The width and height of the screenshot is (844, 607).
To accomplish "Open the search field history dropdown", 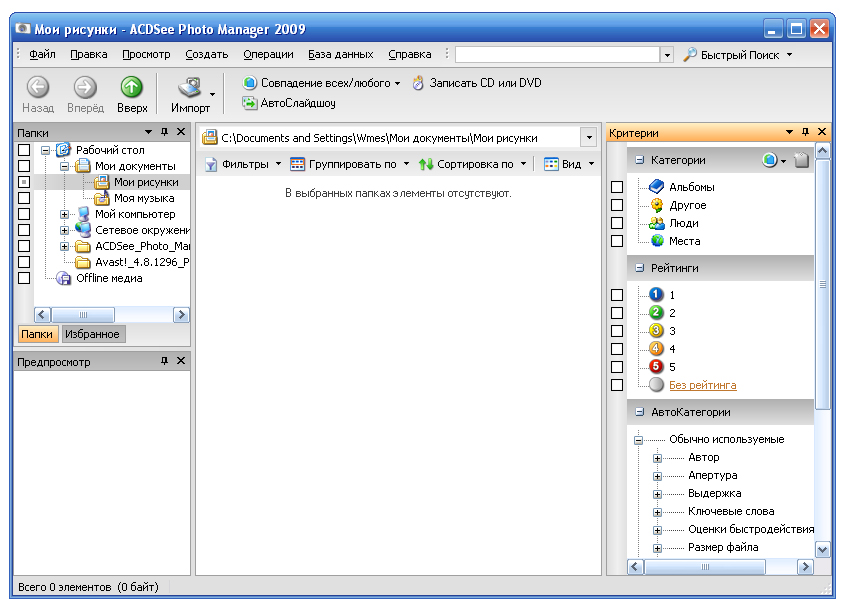I will pos(667,54).
